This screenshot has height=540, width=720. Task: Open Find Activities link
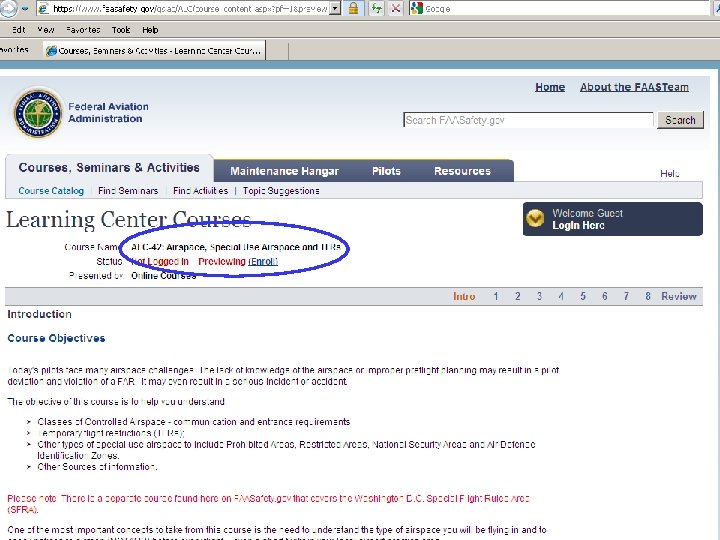coord(200,191)
